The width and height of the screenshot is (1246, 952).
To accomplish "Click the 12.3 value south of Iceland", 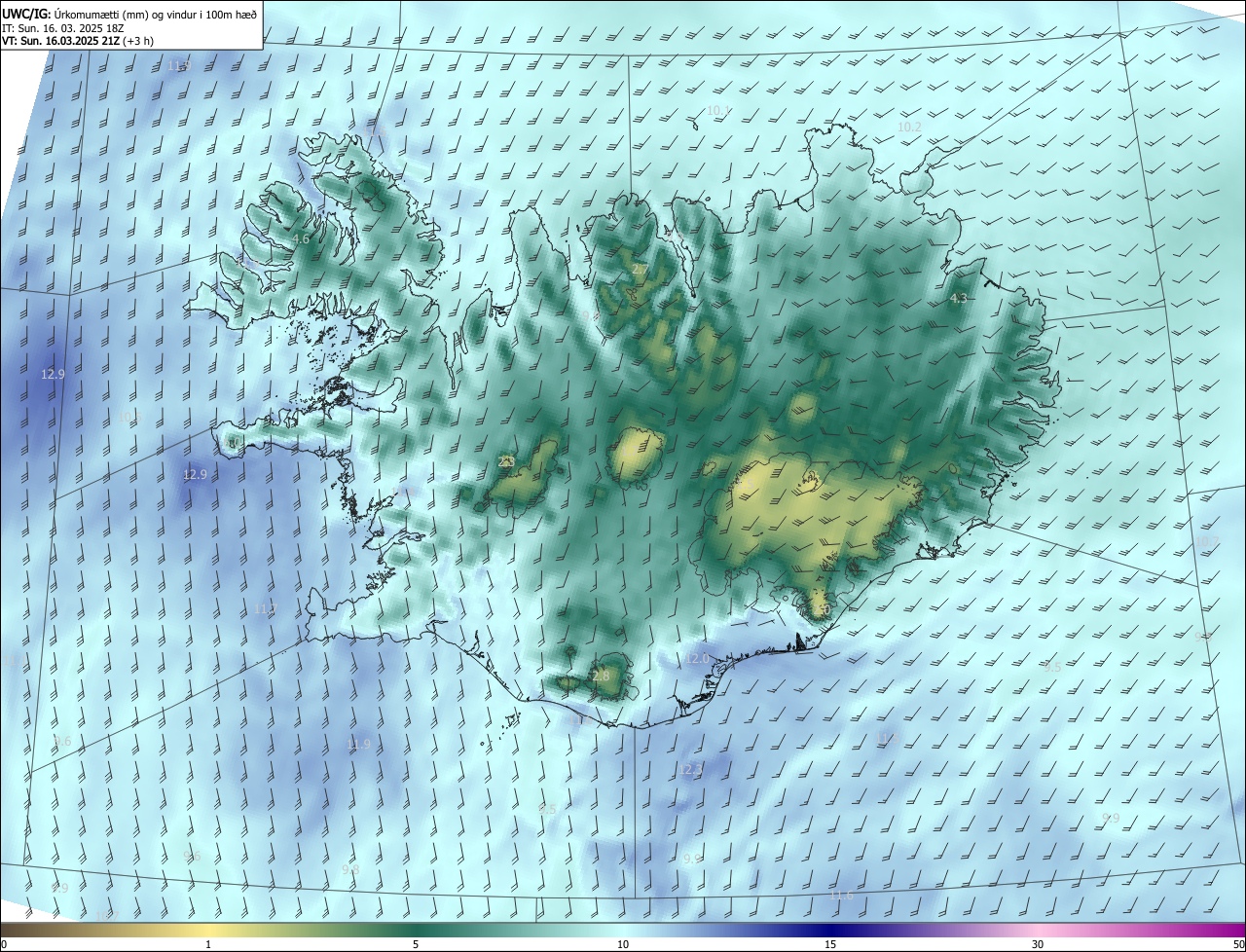I will pos(690,770).
